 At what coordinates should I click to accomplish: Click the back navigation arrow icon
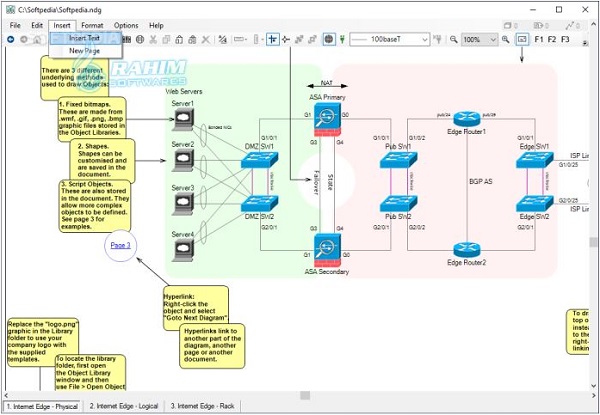pyautogui.click(x=9, y=39)
